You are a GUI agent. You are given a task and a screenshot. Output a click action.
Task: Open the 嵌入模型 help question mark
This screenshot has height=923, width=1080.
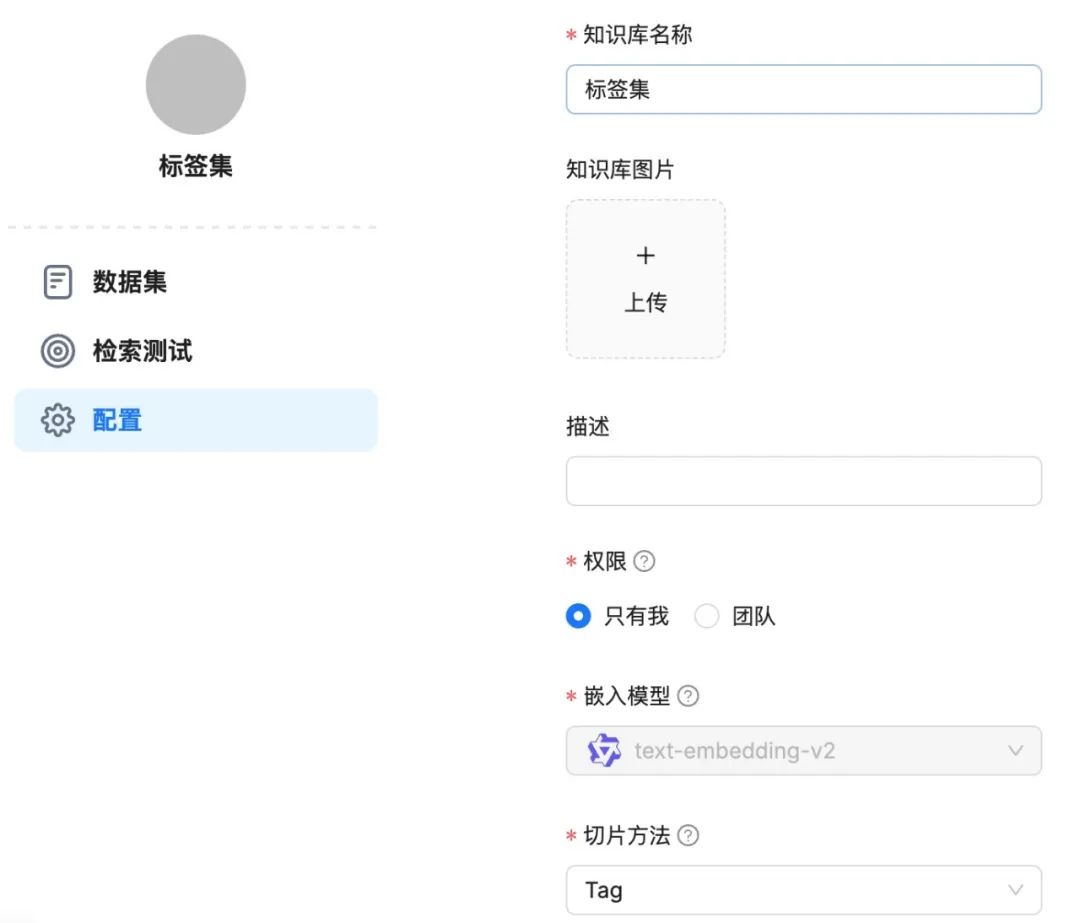(x=687, y=696)
